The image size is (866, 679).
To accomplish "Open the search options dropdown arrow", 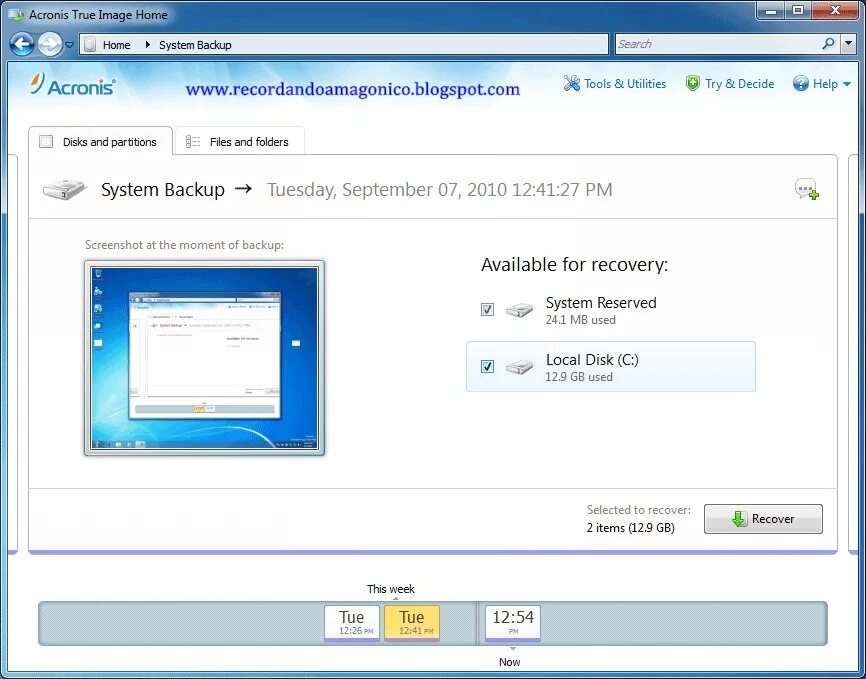I will pyautogui.click(x=849, y=44).
